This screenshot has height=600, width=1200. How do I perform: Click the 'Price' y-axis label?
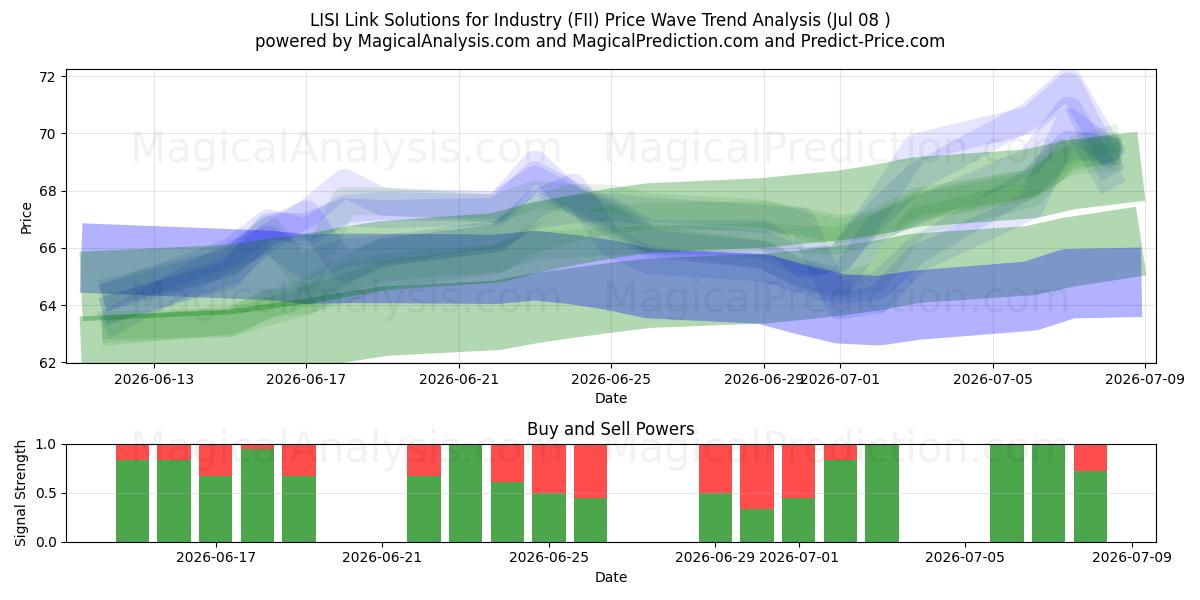tap(27, 218)
